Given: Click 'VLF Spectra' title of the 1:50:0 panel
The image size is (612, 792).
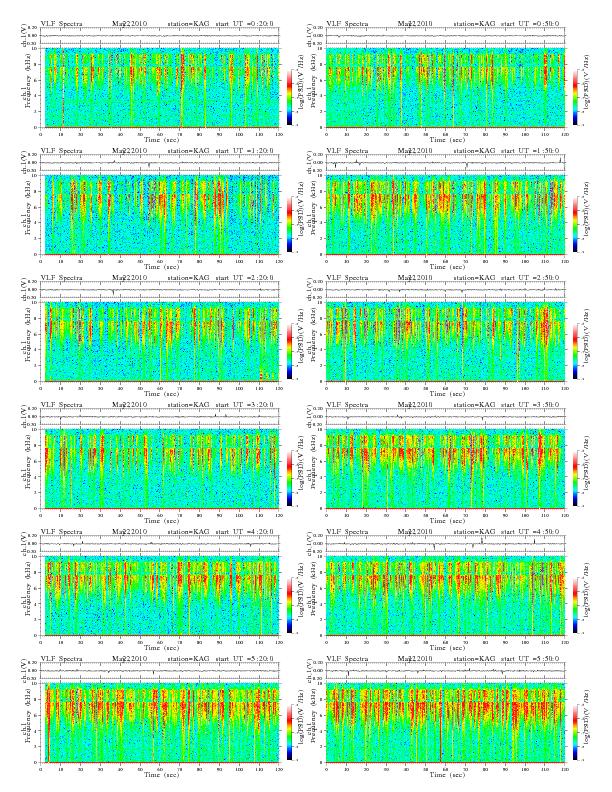Looking at the screenshot, I should click(x=347, y=151).
